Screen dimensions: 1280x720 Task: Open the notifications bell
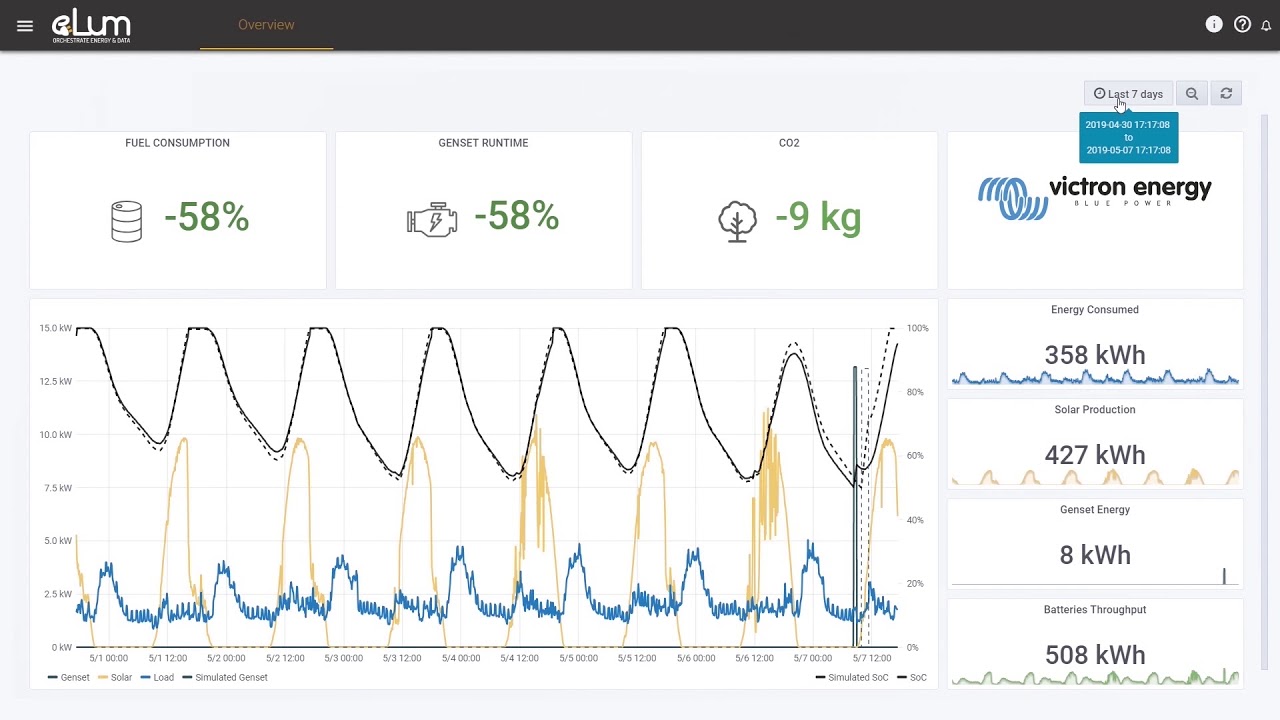click(1266, 26)
